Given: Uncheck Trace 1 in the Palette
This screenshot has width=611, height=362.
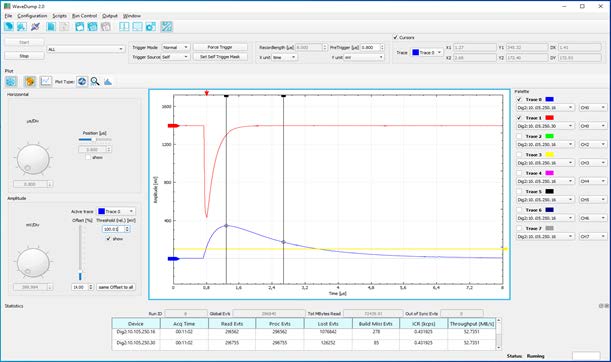Looking at the screenshot, I should click(x=519, y=118).
